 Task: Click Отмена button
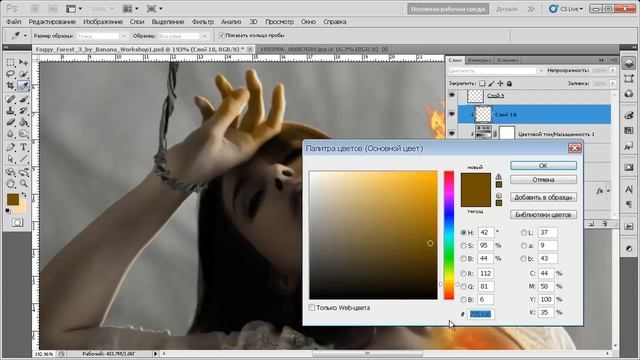pos(543,180)
